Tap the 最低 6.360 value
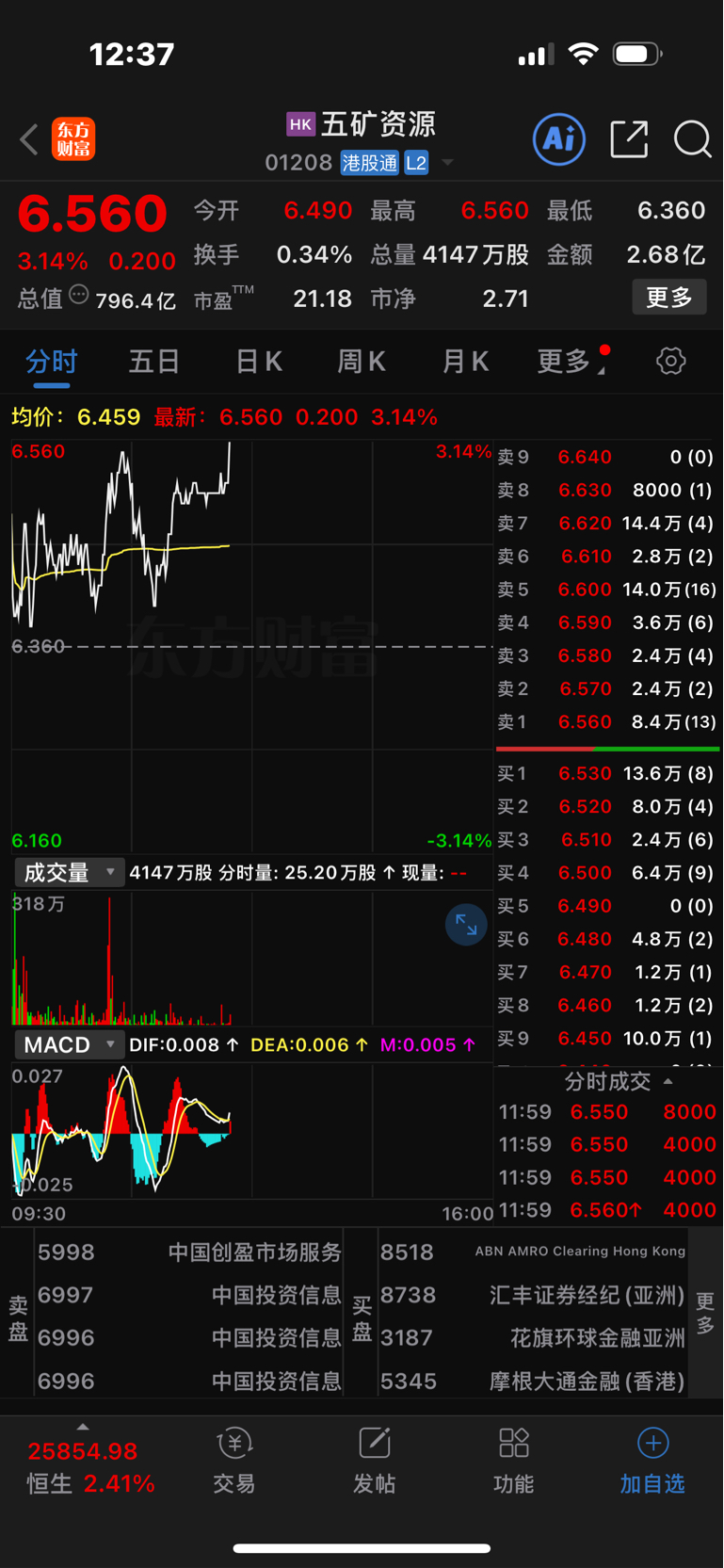This screenshot has width=724, height=1568. [671, 211]
